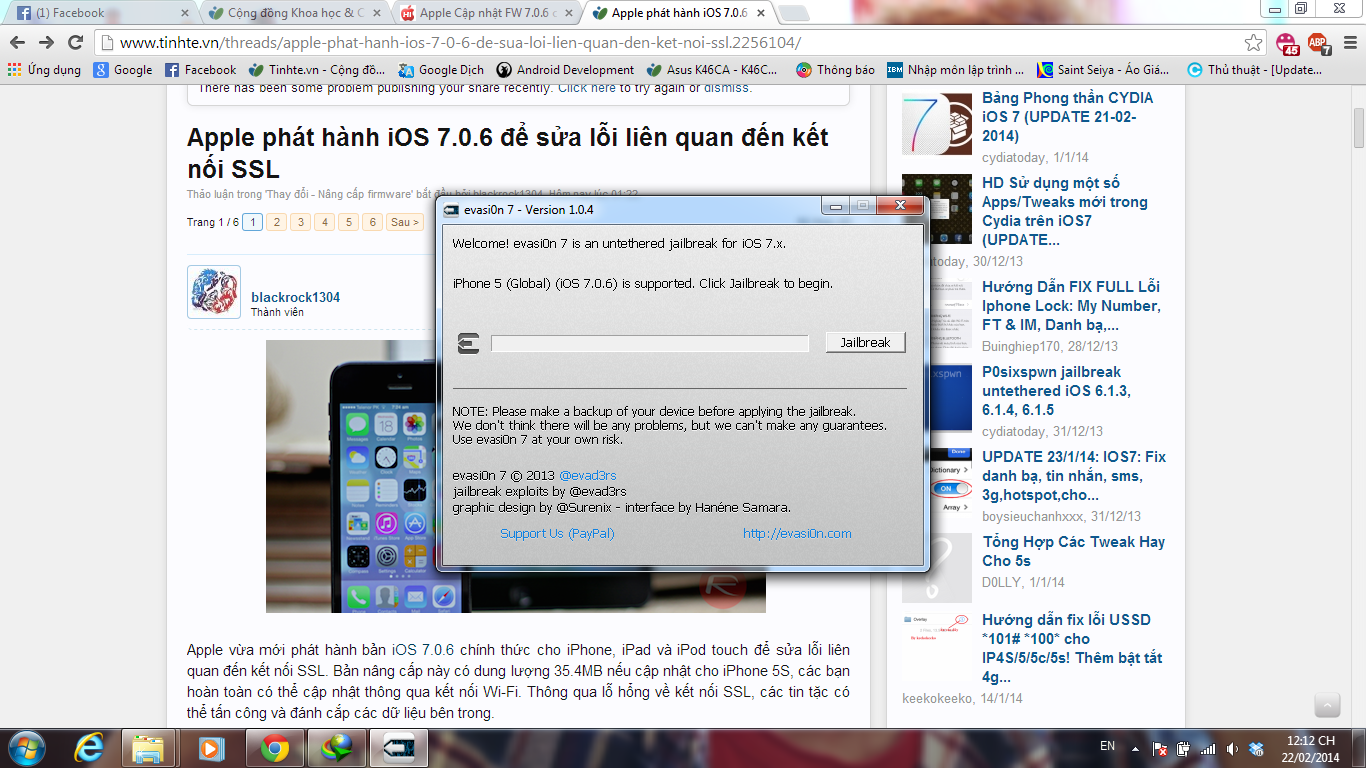Image resolution: width=1366 pixels, height=768 pixels.
Task: Go forward in Chrome
Action: point(46,42)
